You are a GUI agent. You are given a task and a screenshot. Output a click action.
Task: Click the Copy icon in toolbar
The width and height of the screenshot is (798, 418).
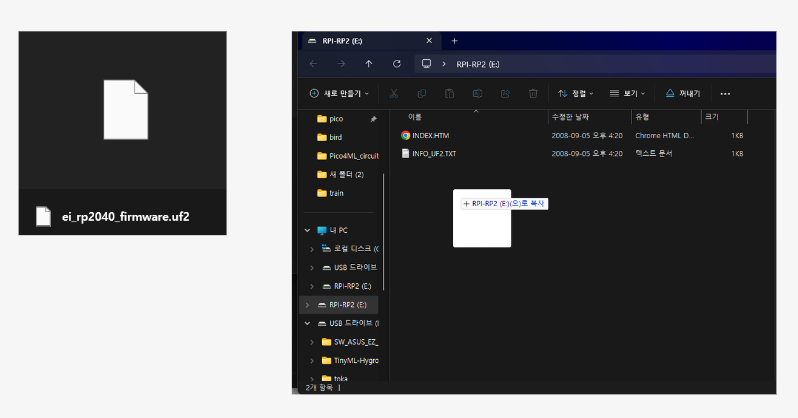[421, 93]
